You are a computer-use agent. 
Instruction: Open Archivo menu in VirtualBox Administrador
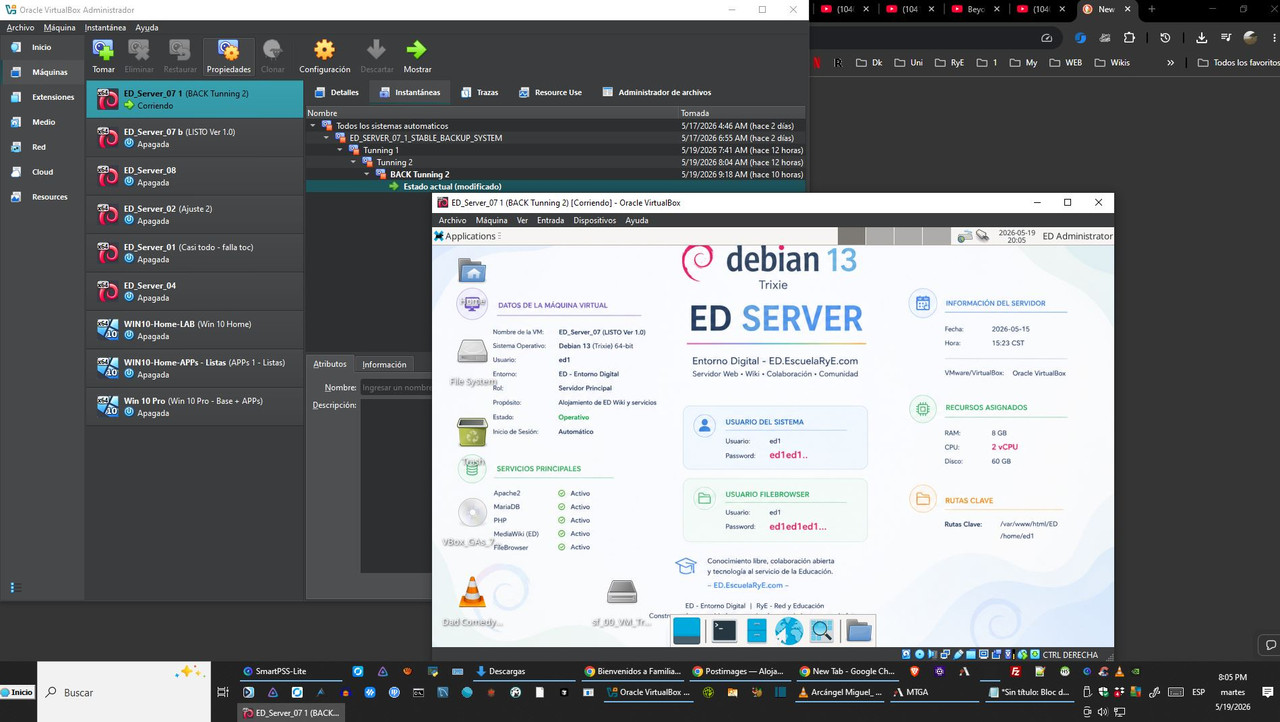[20, 27]
